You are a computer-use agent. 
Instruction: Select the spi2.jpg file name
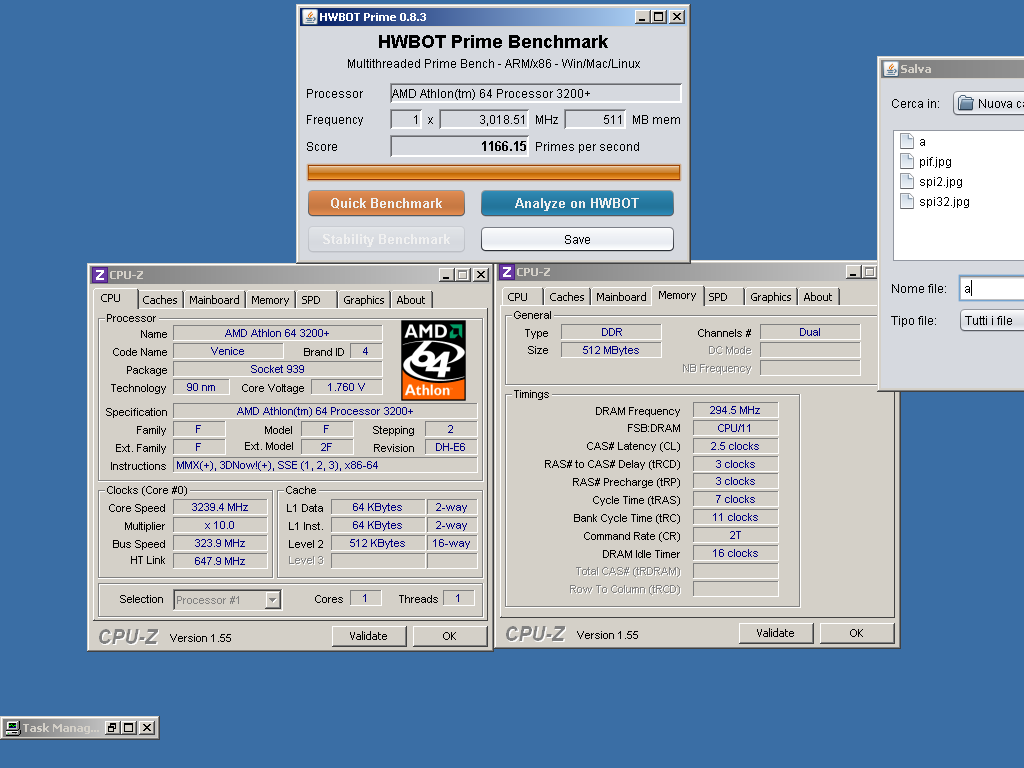coord(940,182)
